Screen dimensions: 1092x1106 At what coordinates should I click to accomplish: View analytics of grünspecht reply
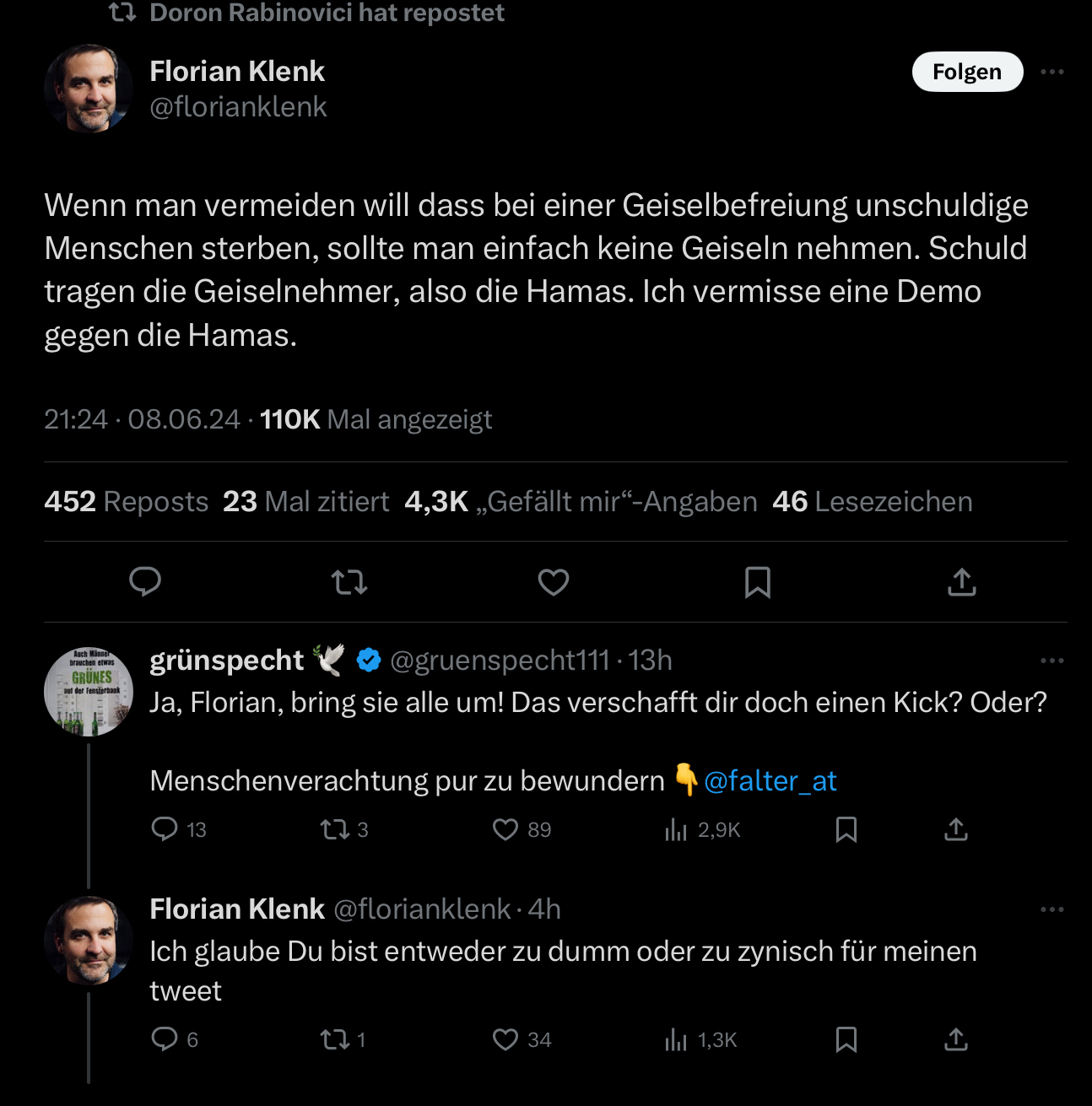(676, 830)
